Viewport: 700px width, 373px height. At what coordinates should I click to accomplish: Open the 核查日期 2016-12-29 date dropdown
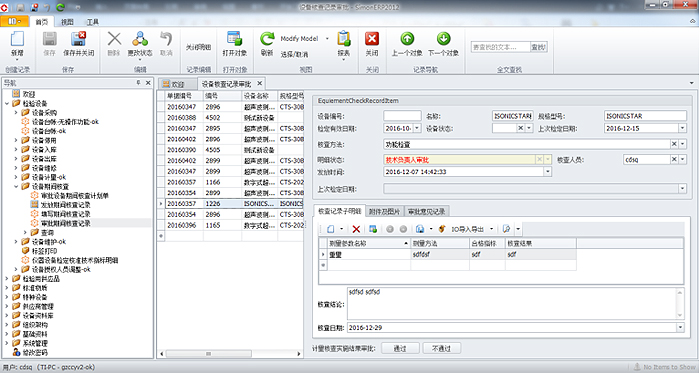pyautogui.click(x=680, y=327)
